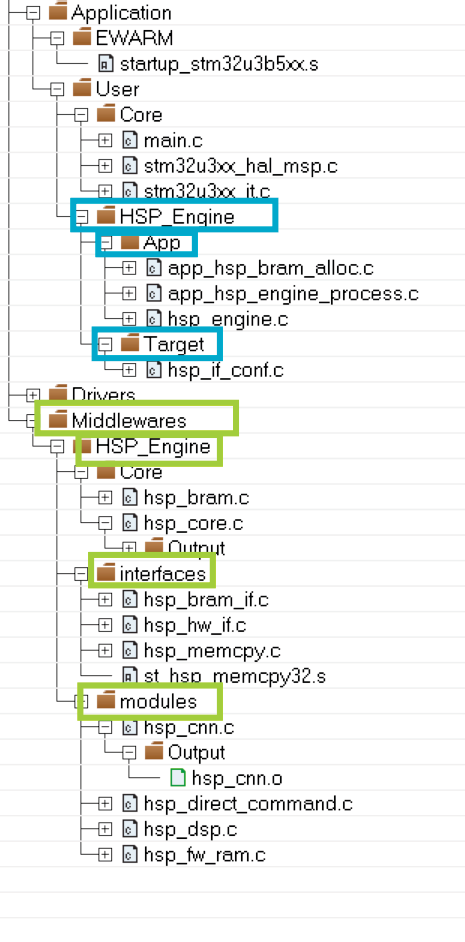Expand the hsp_fw_ram.c file node
Viewport: 465px width, 942px height.
click(x=105, y=854)
